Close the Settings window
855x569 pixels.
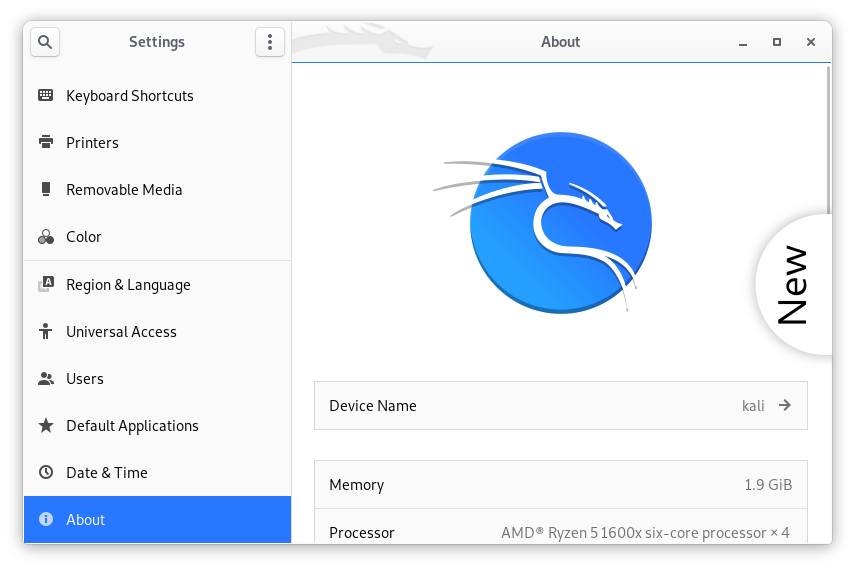tap(811, 42)
